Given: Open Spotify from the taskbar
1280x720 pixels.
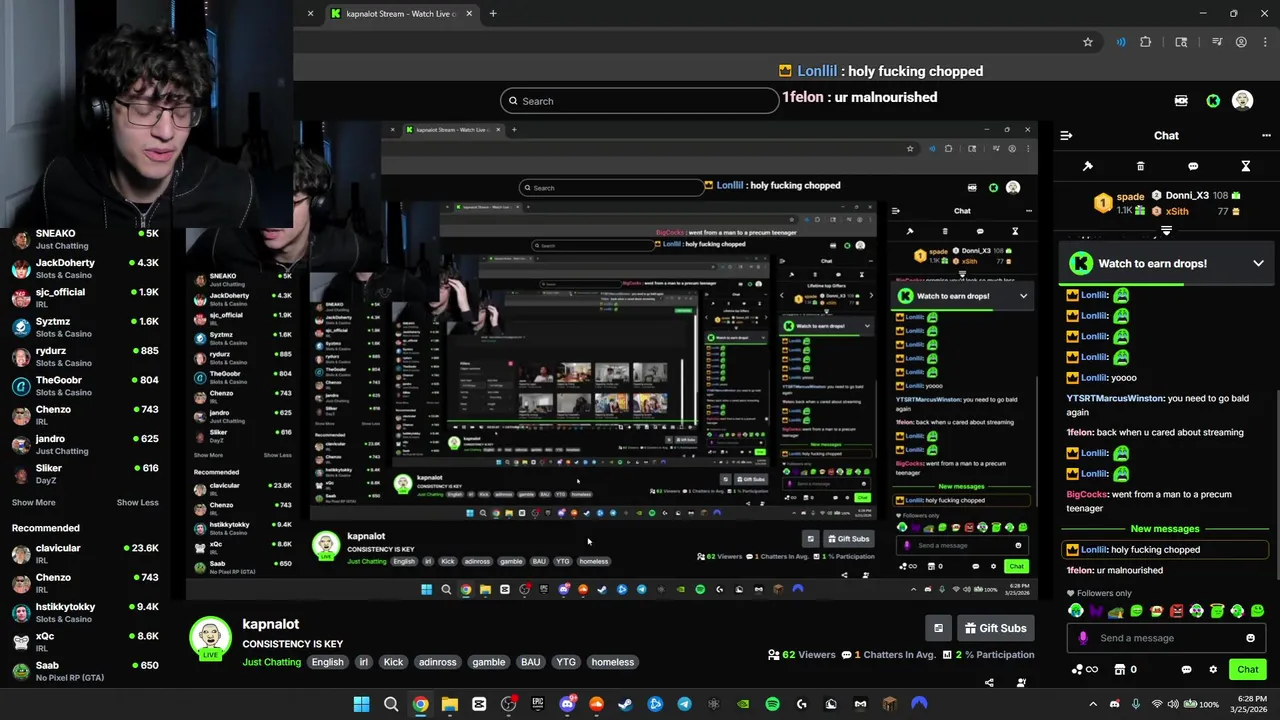Looking at the screenshot, I should (772, 704).
